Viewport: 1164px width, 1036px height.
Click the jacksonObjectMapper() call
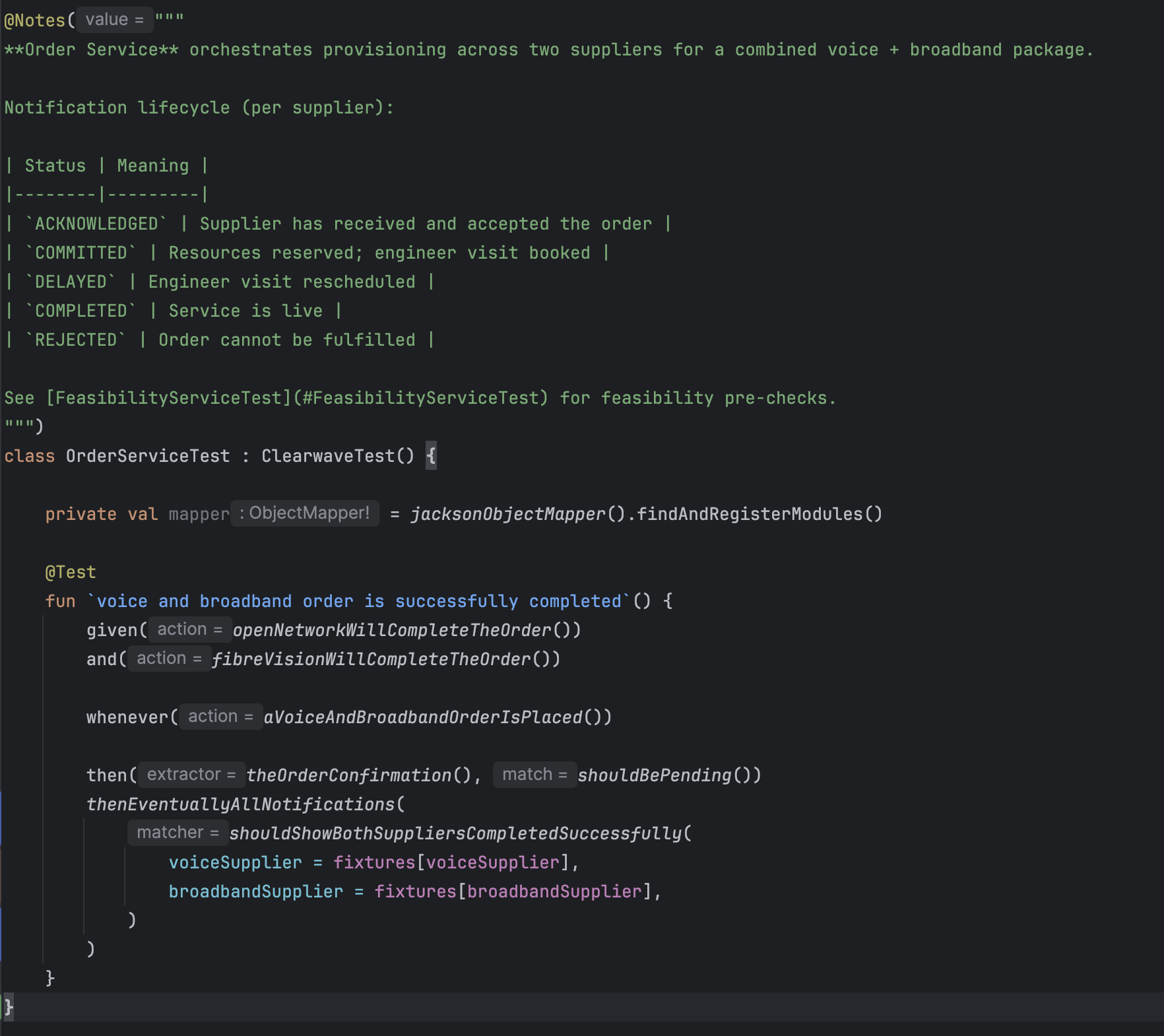pos(518,514)
